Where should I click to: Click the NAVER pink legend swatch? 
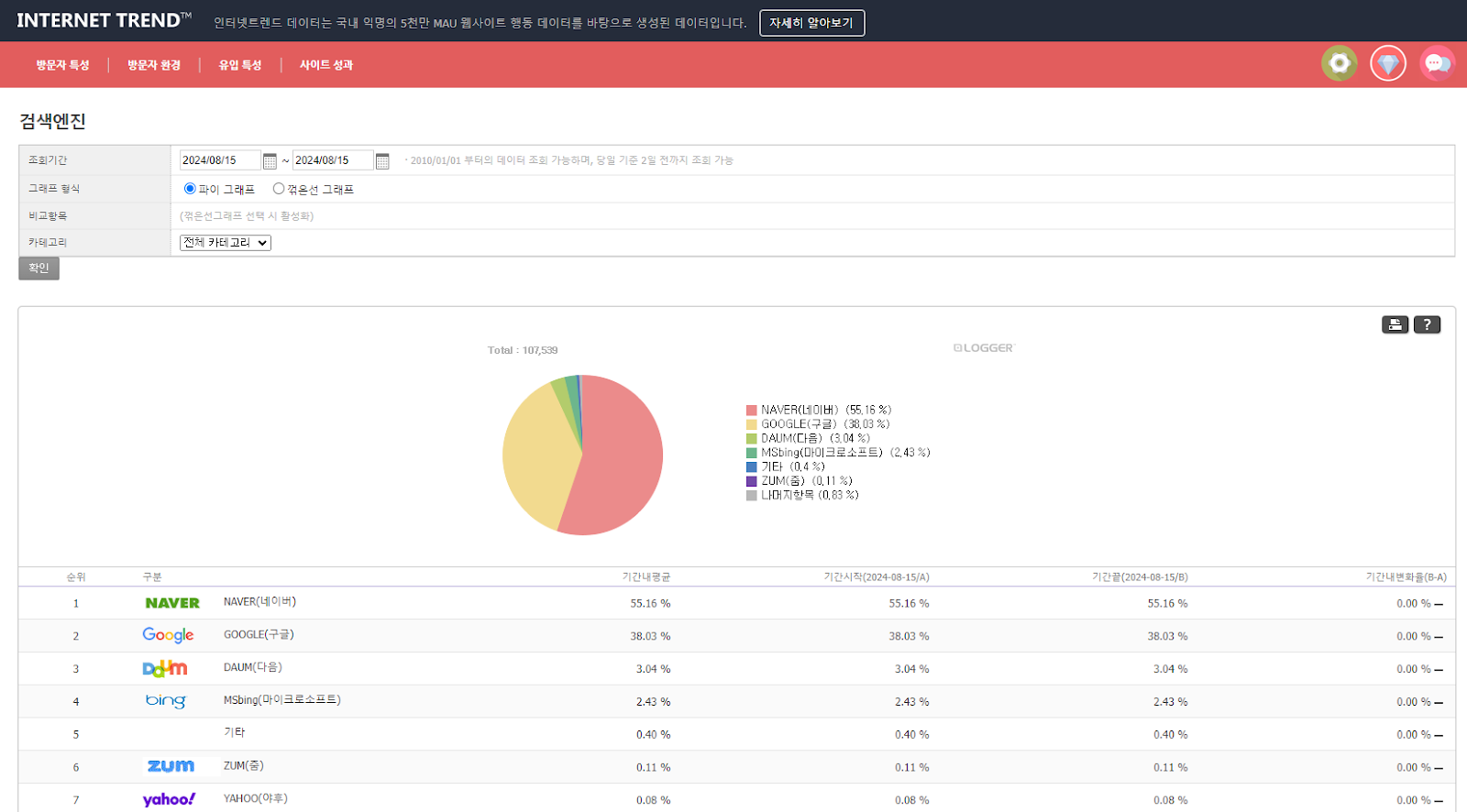point(752,411)
